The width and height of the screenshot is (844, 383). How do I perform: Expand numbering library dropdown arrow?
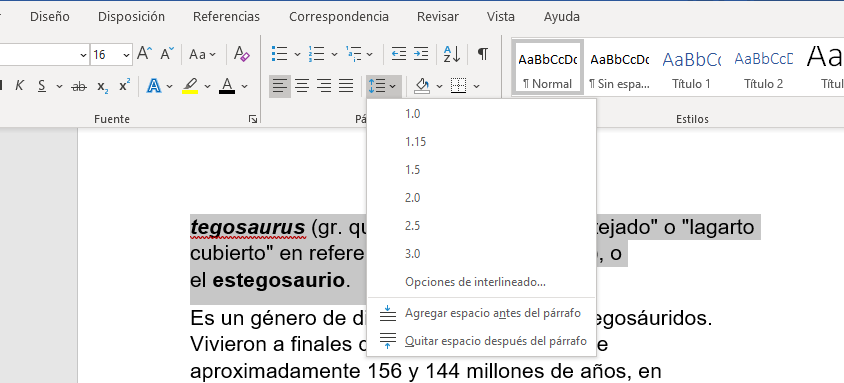(x=334, y=54)
